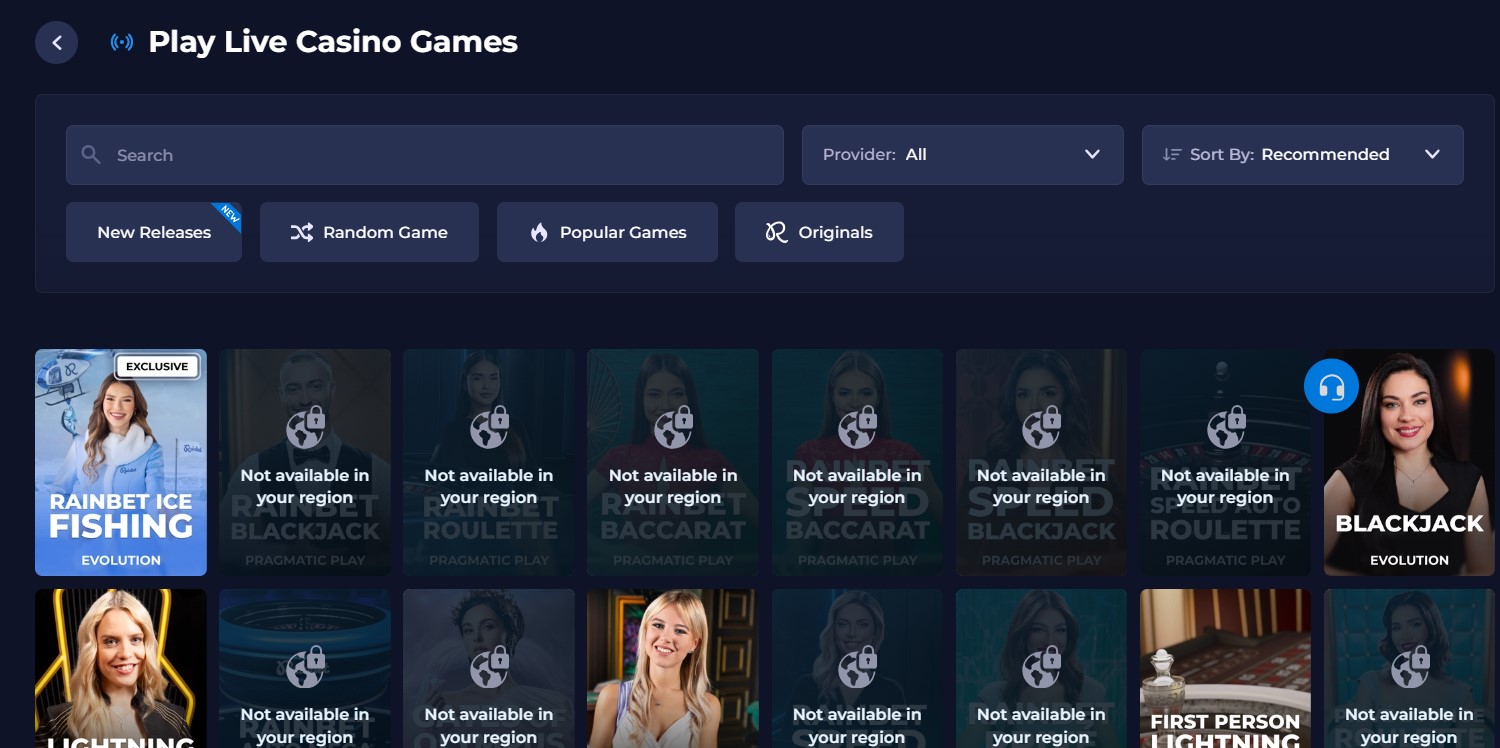Expand the Provider dropdown chevron arrow
Viewport: 1500px width, 748px height.
pyautogui.click(x=1092, y=155)
